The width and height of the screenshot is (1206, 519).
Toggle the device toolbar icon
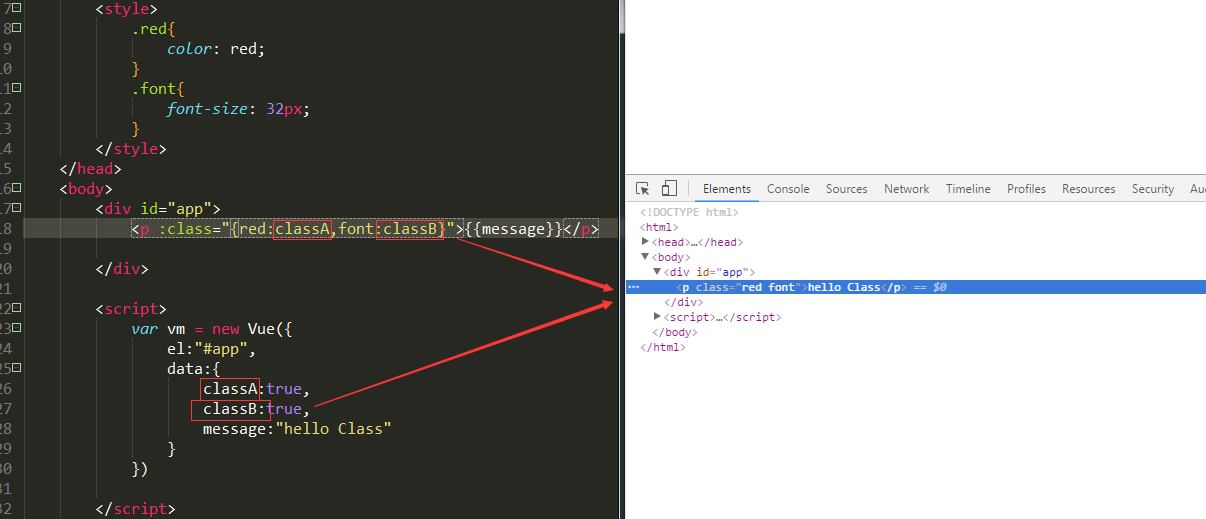(x=669, y=189)
